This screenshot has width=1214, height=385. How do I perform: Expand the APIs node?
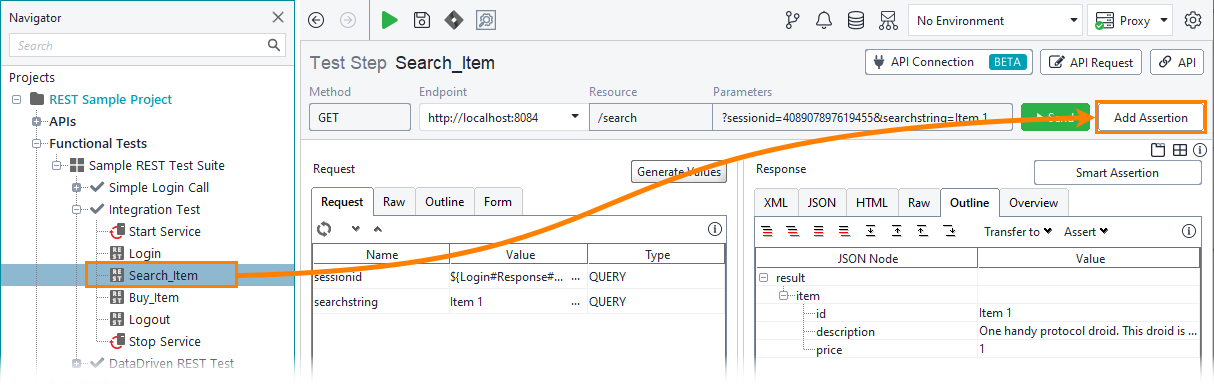pyautogui.click(x=37, y=121)
